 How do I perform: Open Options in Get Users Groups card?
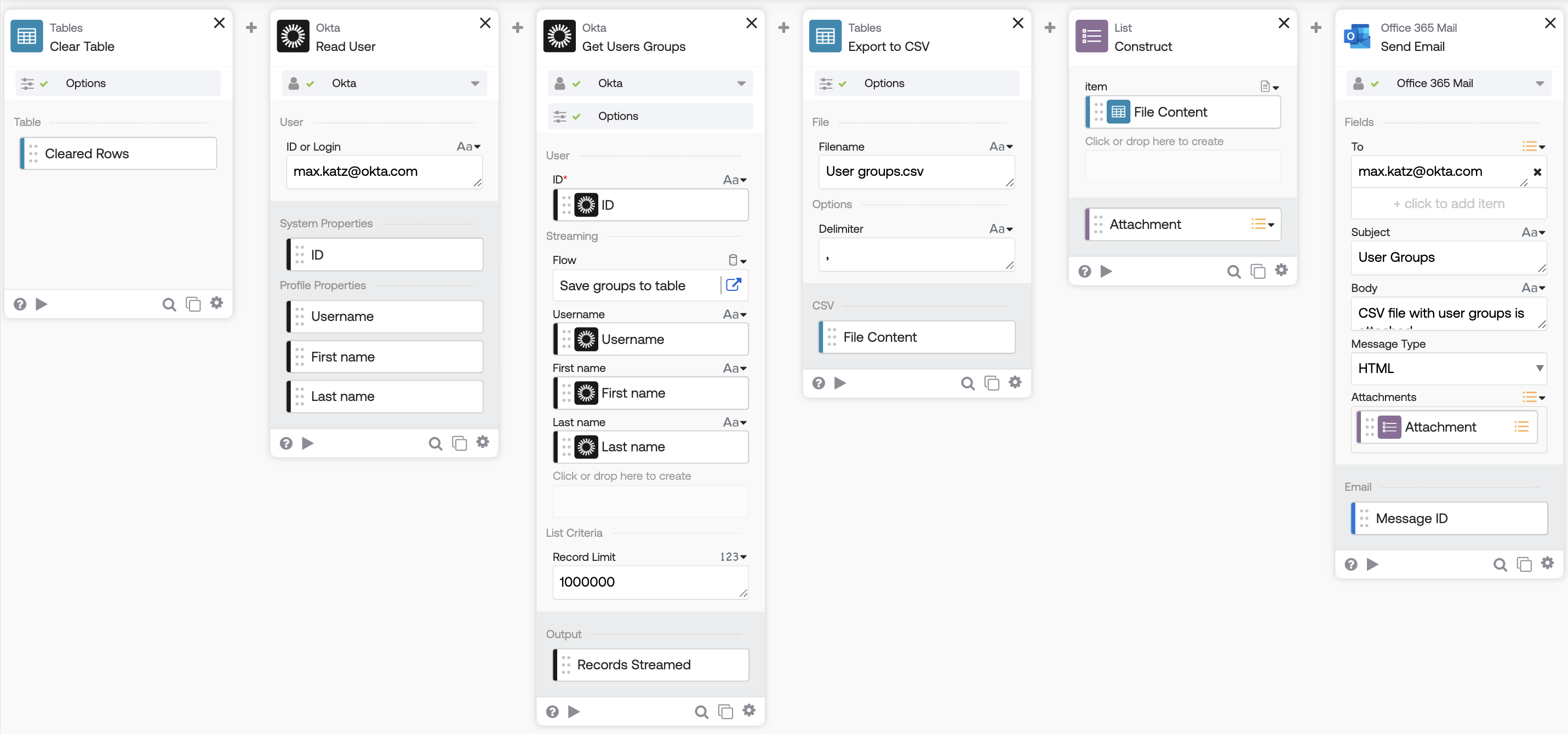pos(617,116)
